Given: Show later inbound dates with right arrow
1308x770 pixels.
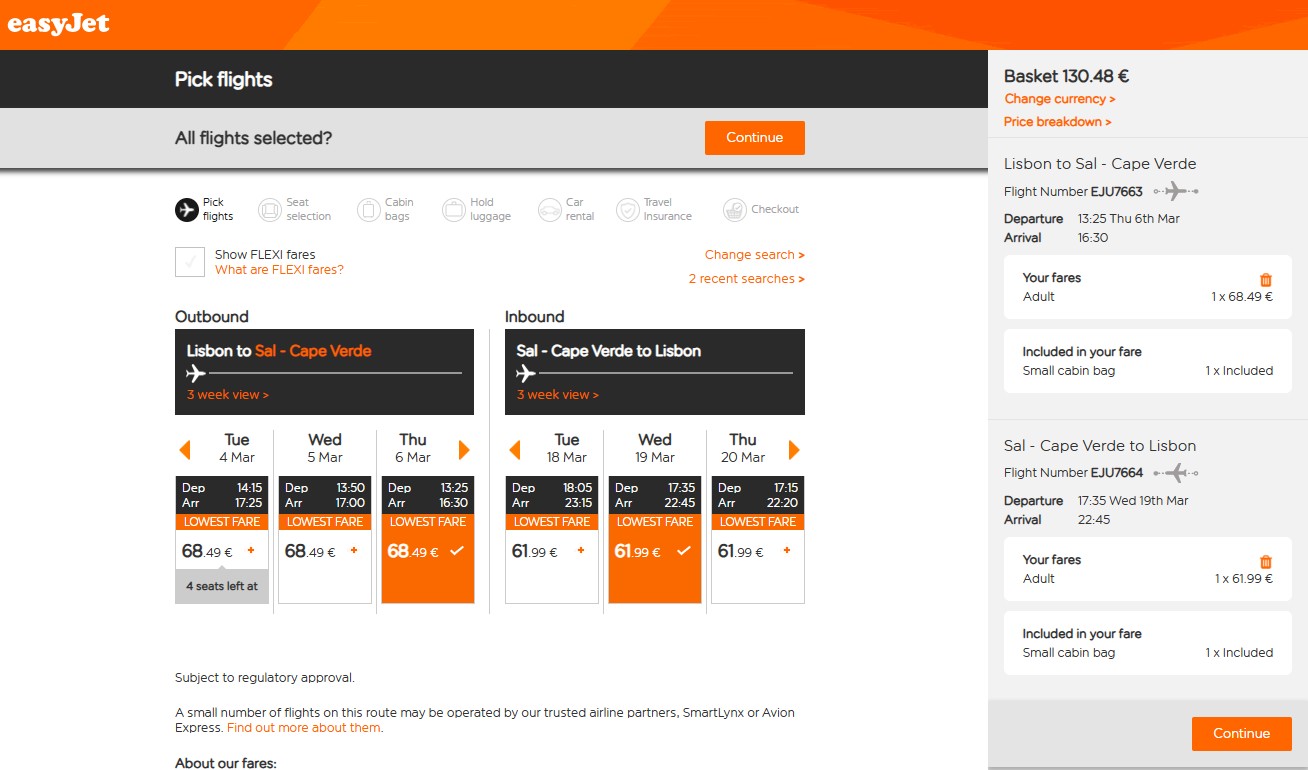Looking at the screenshot, I should pos(795,449).
